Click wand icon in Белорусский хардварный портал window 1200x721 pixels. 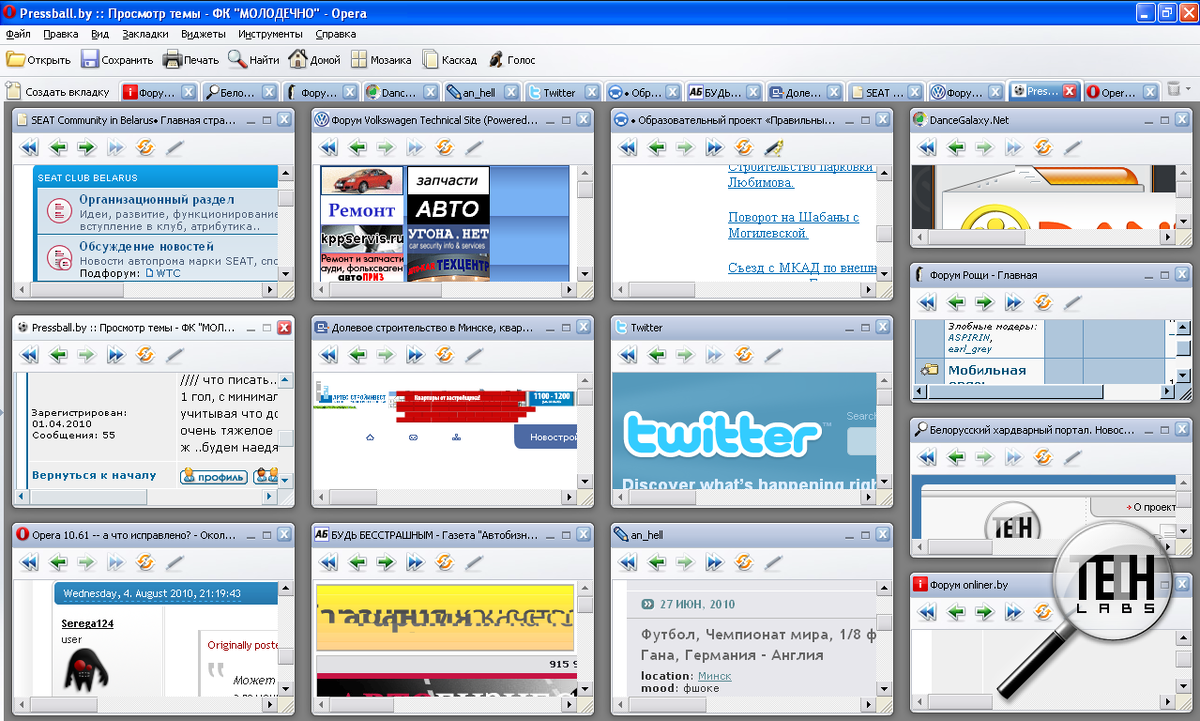point(1072,456)
